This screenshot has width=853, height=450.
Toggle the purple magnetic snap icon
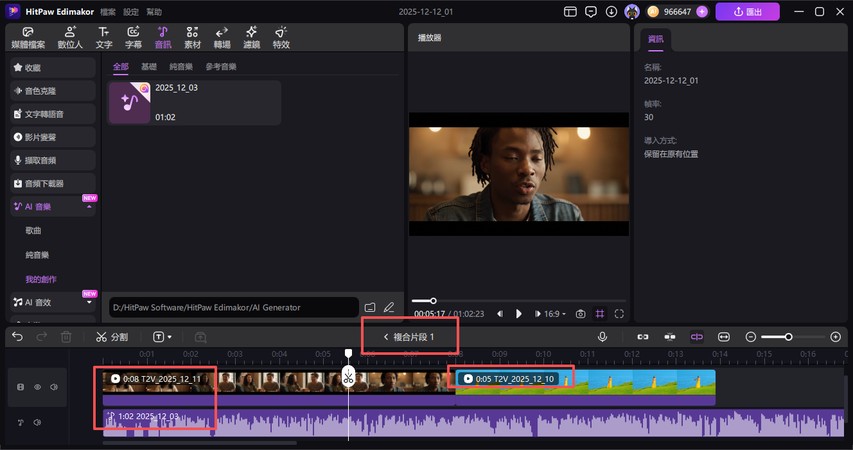(696, 337)
